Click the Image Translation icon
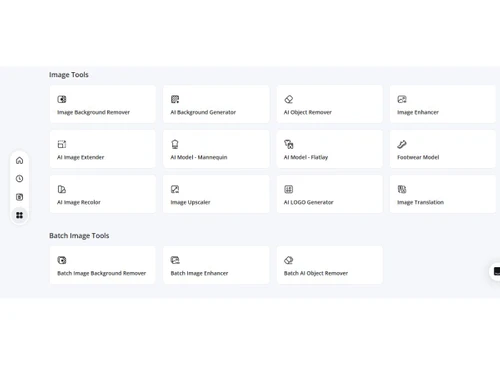This screenshot has width=500, height=375. click(402, 189)
